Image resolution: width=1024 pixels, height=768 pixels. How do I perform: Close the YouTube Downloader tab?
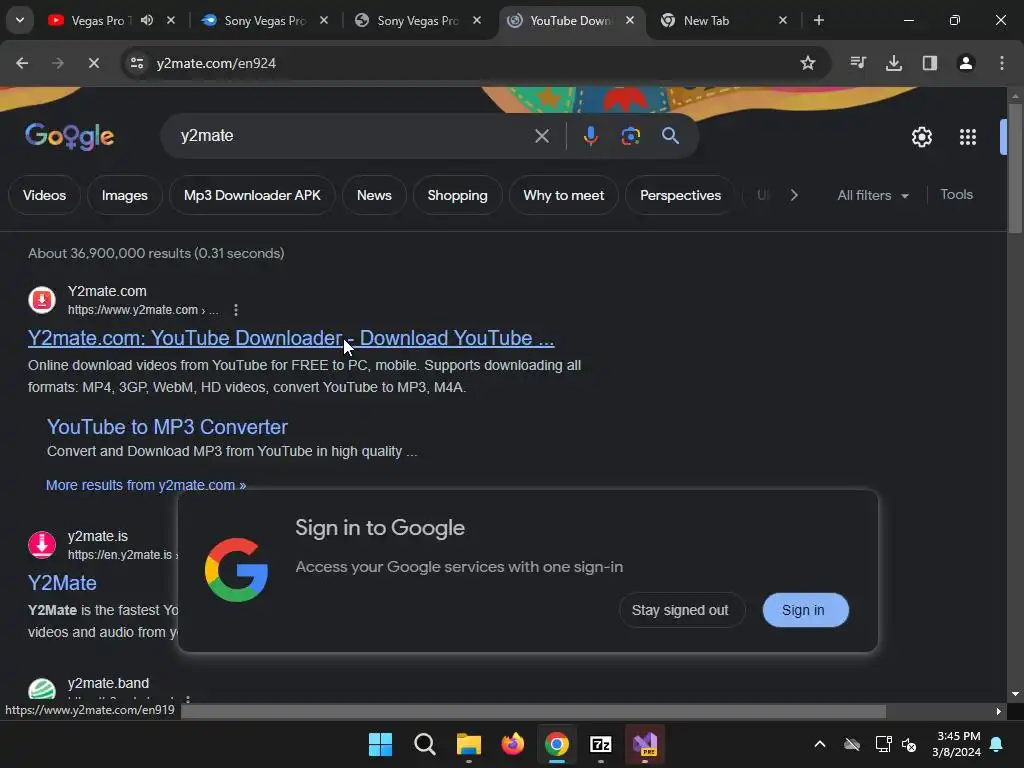pyautogui.click(x=630, y=20)
